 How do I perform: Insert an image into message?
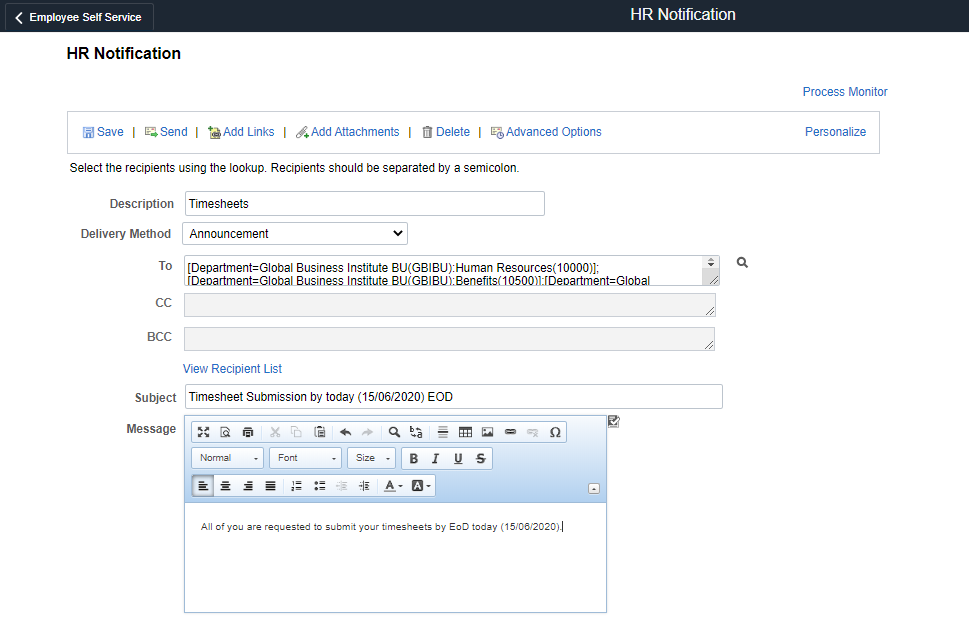pyautogui.click(x=488, y=432)
